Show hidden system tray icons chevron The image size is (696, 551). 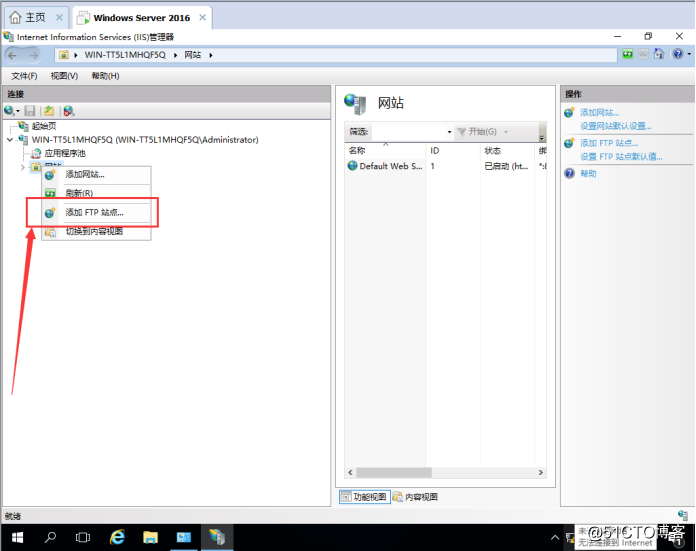pos(555,538)
